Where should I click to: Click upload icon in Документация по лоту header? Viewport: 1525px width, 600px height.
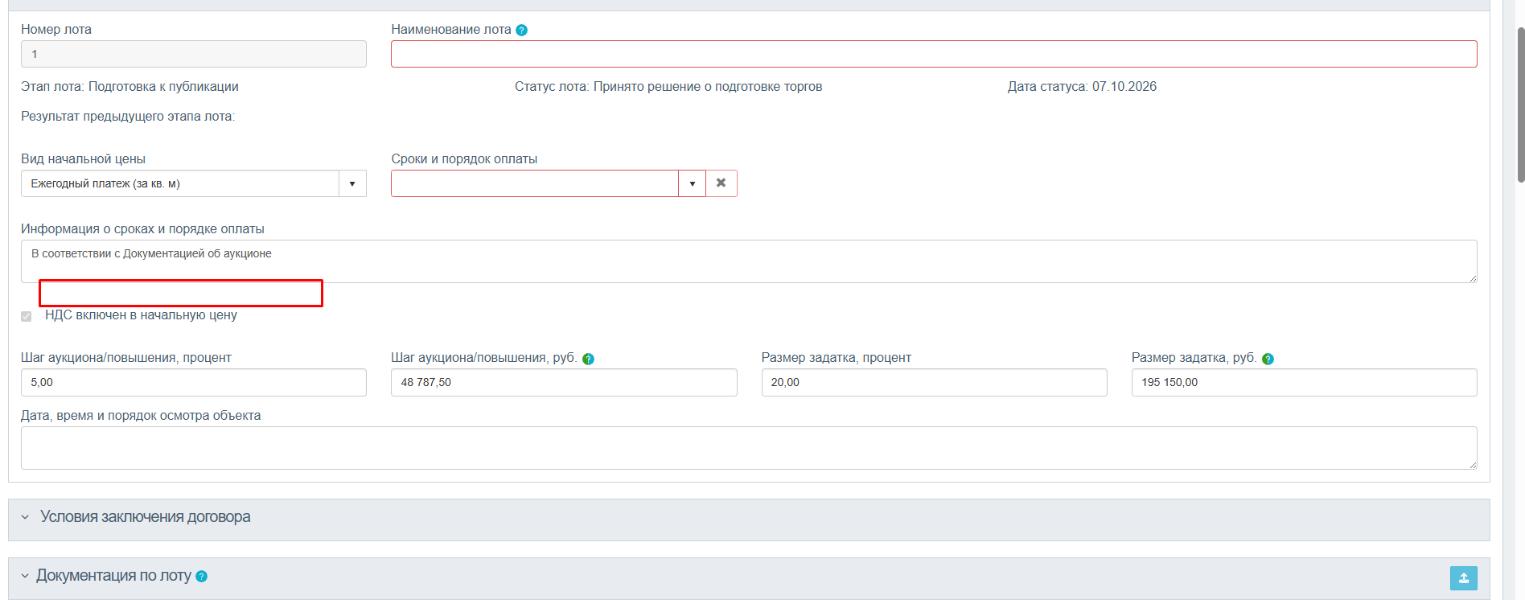(1463, 578)
